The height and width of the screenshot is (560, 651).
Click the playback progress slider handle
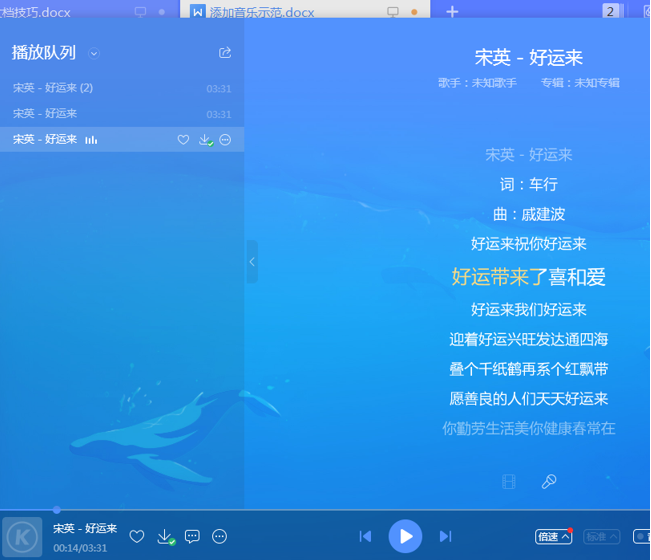pyautogui.click(x=57, y=509)
